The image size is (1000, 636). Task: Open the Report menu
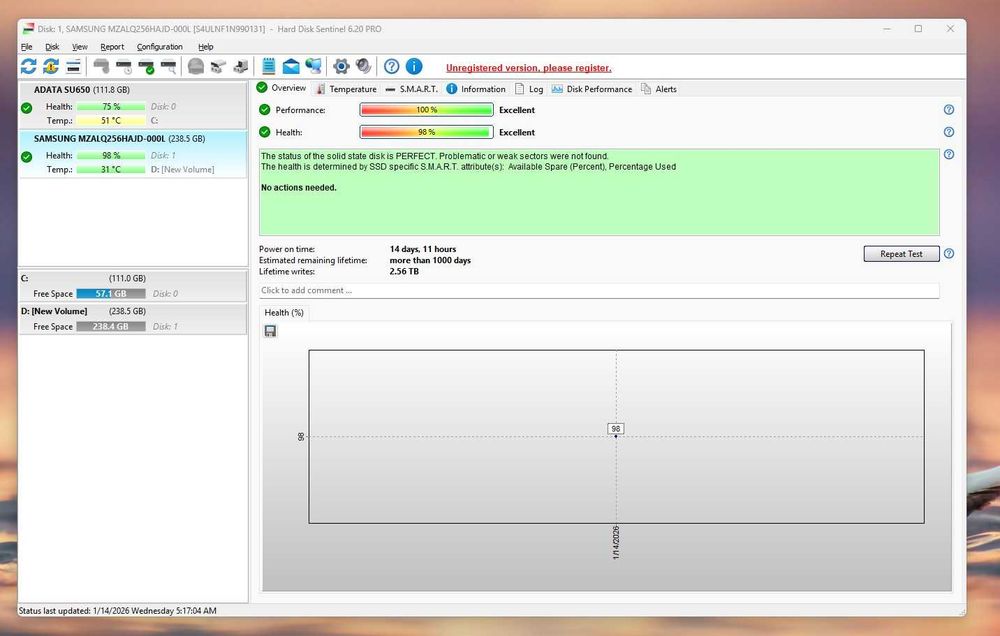pos(112,47)
